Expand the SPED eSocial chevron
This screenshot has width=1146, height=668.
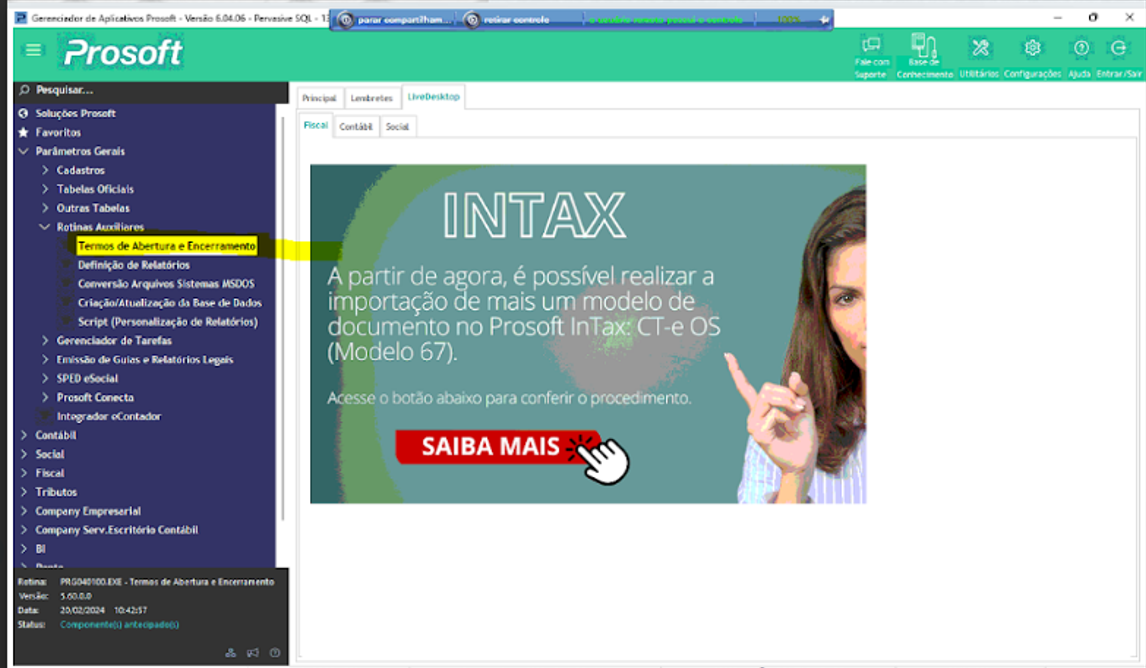45,379
